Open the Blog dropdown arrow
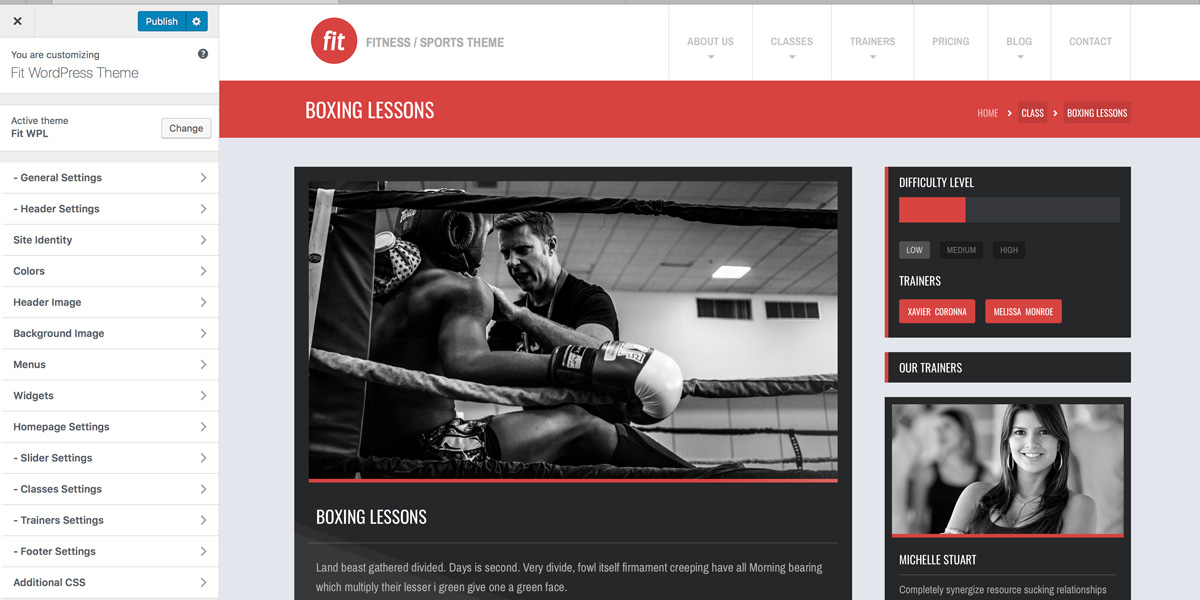The width and height of the screenshot is (1200, 600). [1019, 58]
